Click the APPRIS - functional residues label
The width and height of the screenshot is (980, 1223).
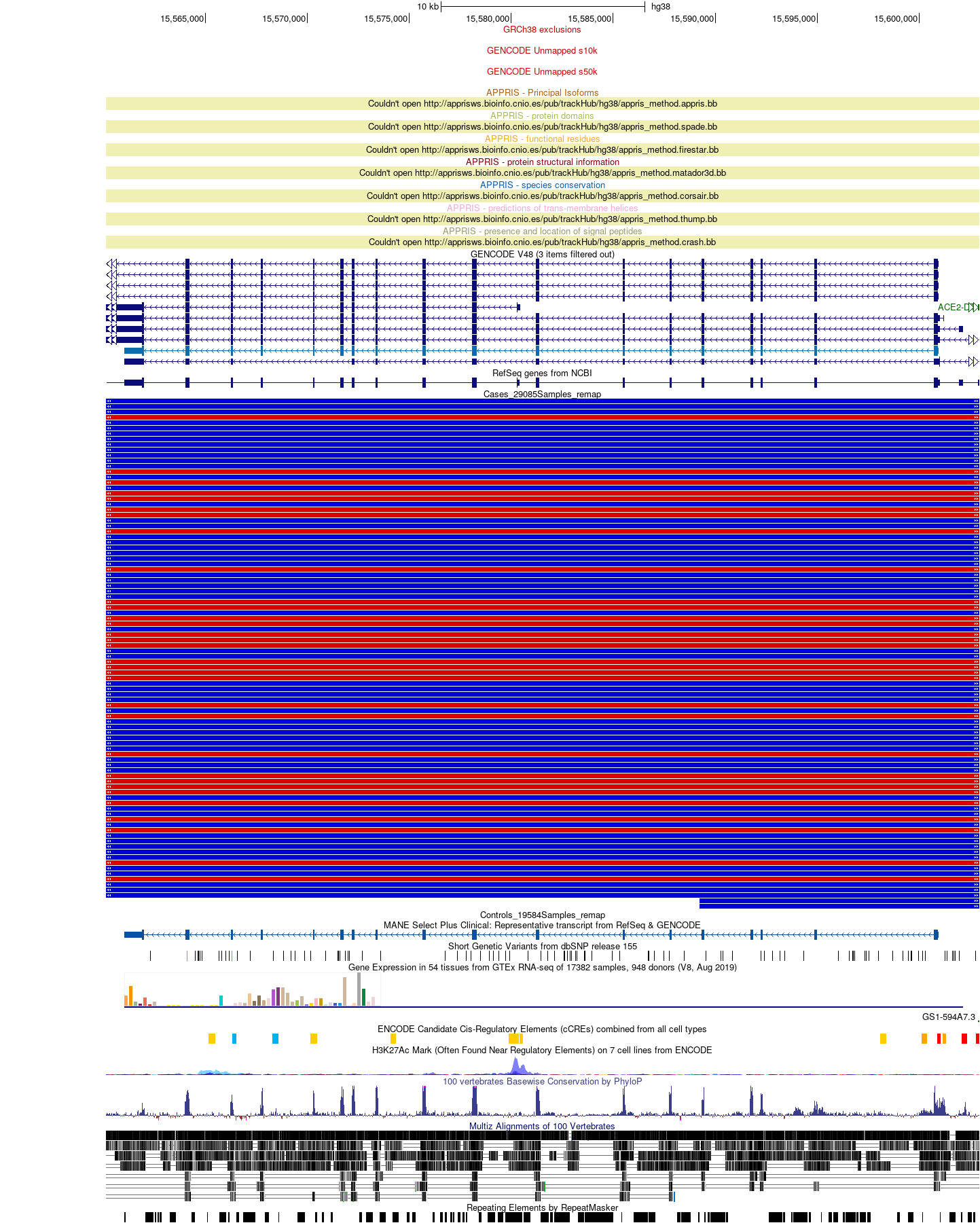tap(542, 139)
